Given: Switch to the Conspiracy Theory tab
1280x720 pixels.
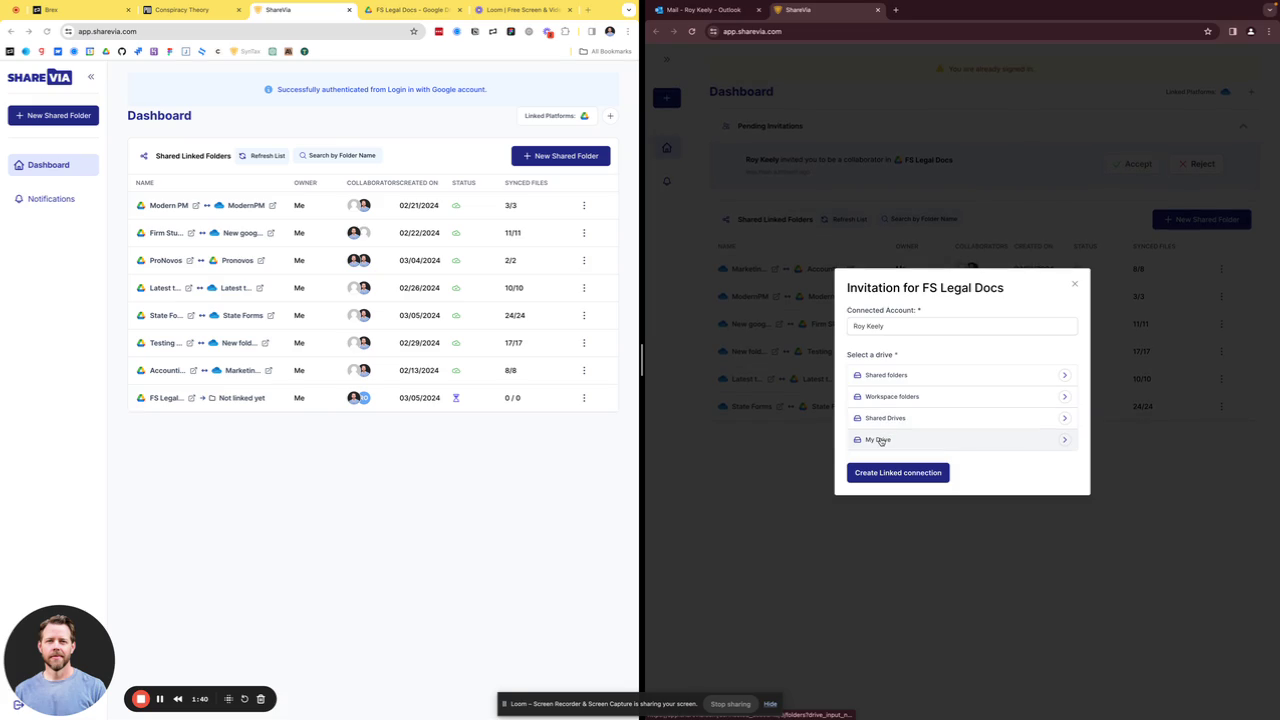Looking at the screenshot, I should 190,10.
